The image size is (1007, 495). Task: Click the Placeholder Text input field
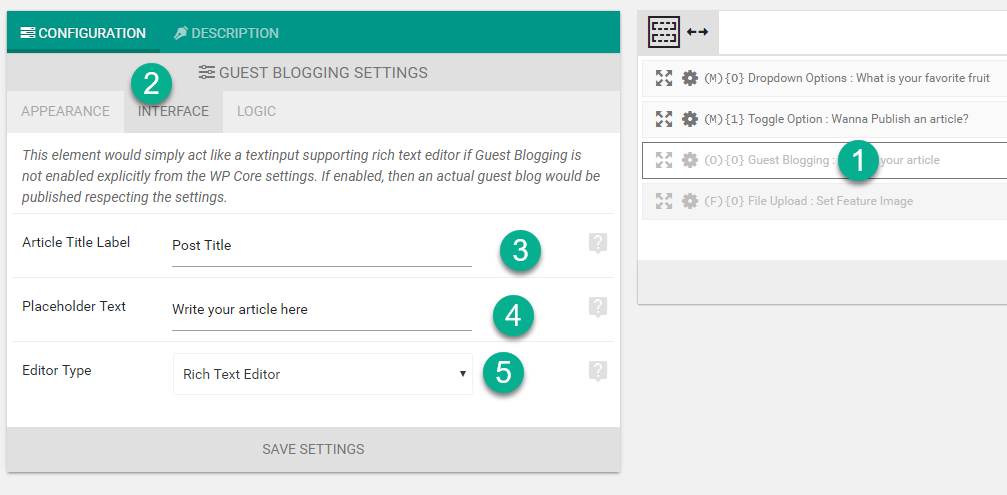click(322, 311)
